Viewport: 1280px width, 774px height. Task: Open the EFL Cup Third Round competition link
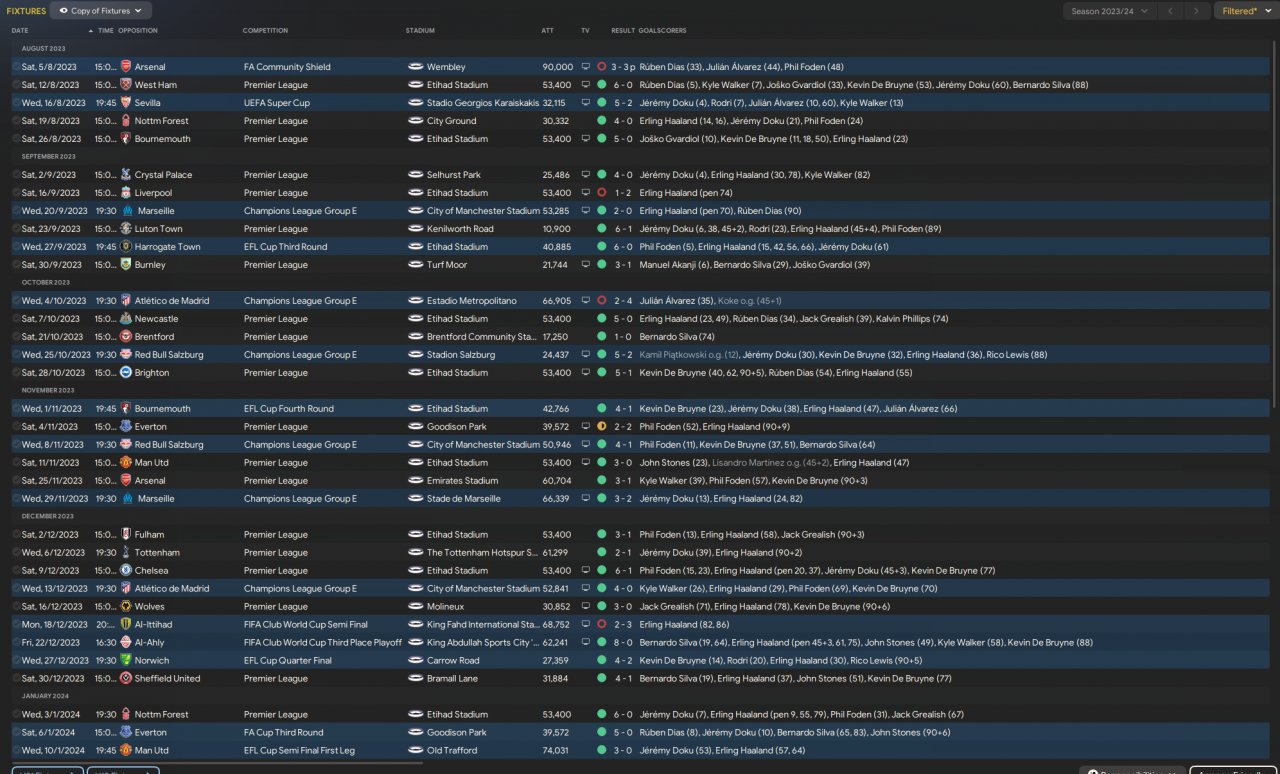pyautogui.click(x=285, y=247)
